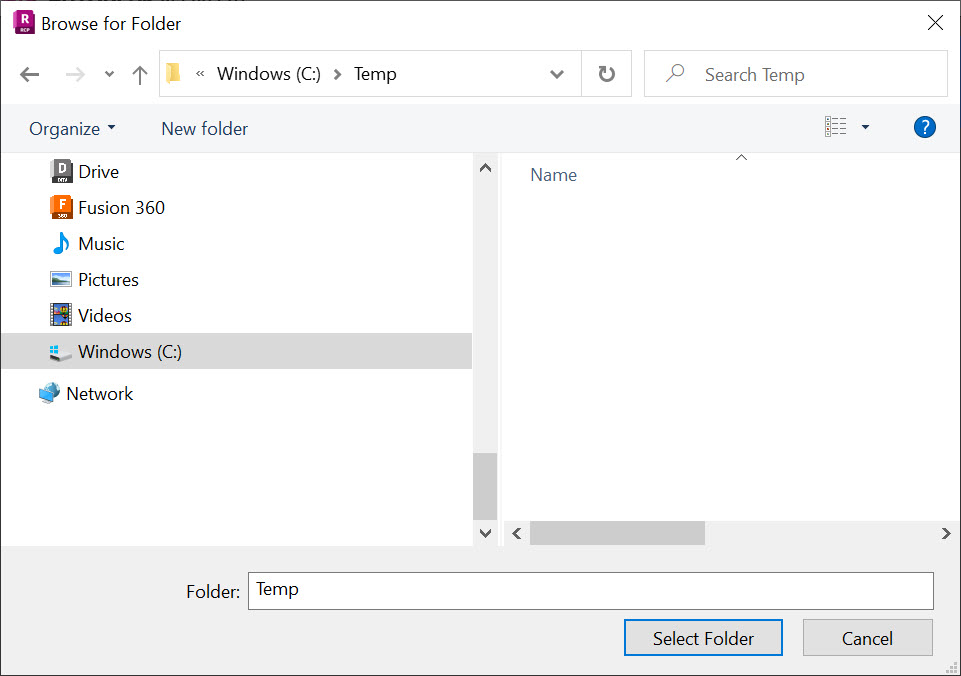Open the Videos folder
Viewport: 961px width, 676px height.
click(x=103, y=315)
